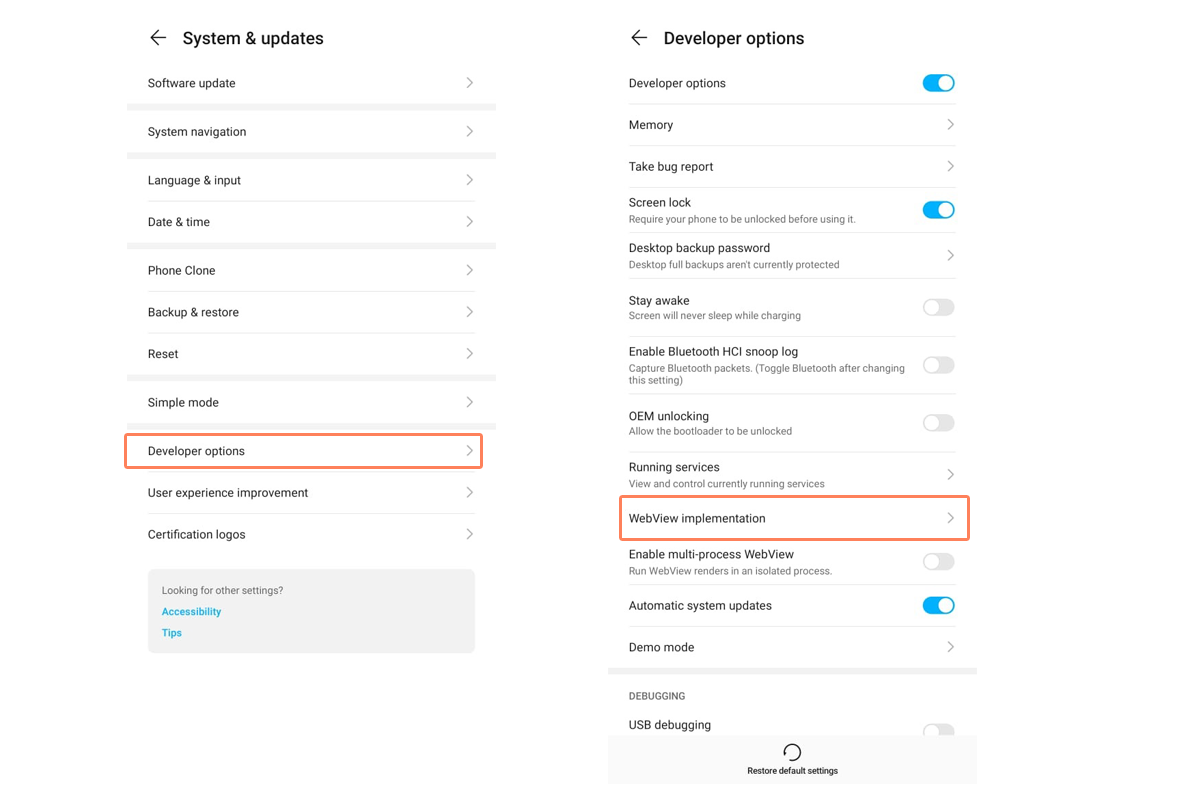Select Language & input
1200x800 pixels.
[x=195, y=180]
